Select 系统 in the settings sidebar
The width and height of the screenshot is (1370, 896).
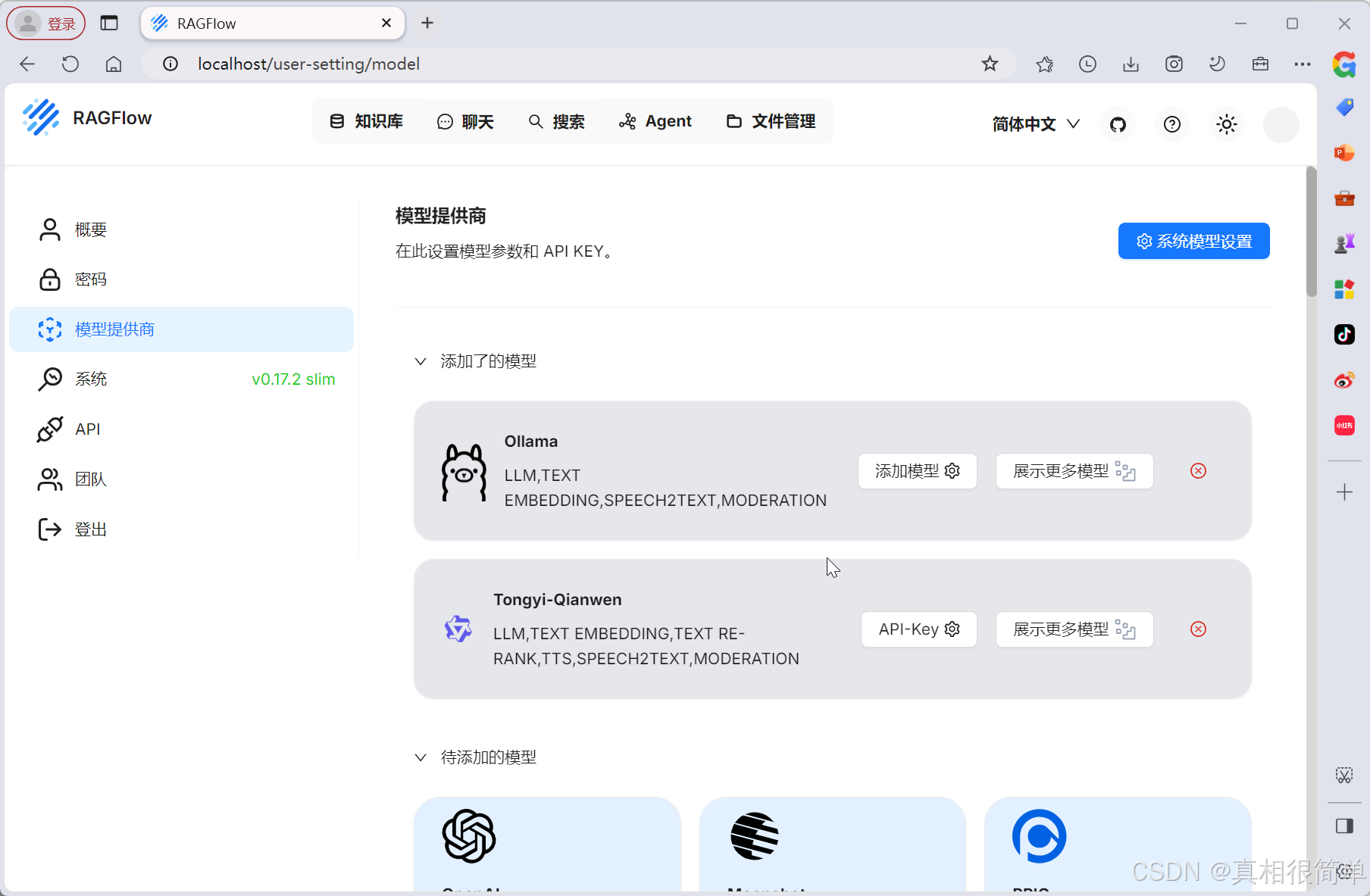[x=182, y=379]
